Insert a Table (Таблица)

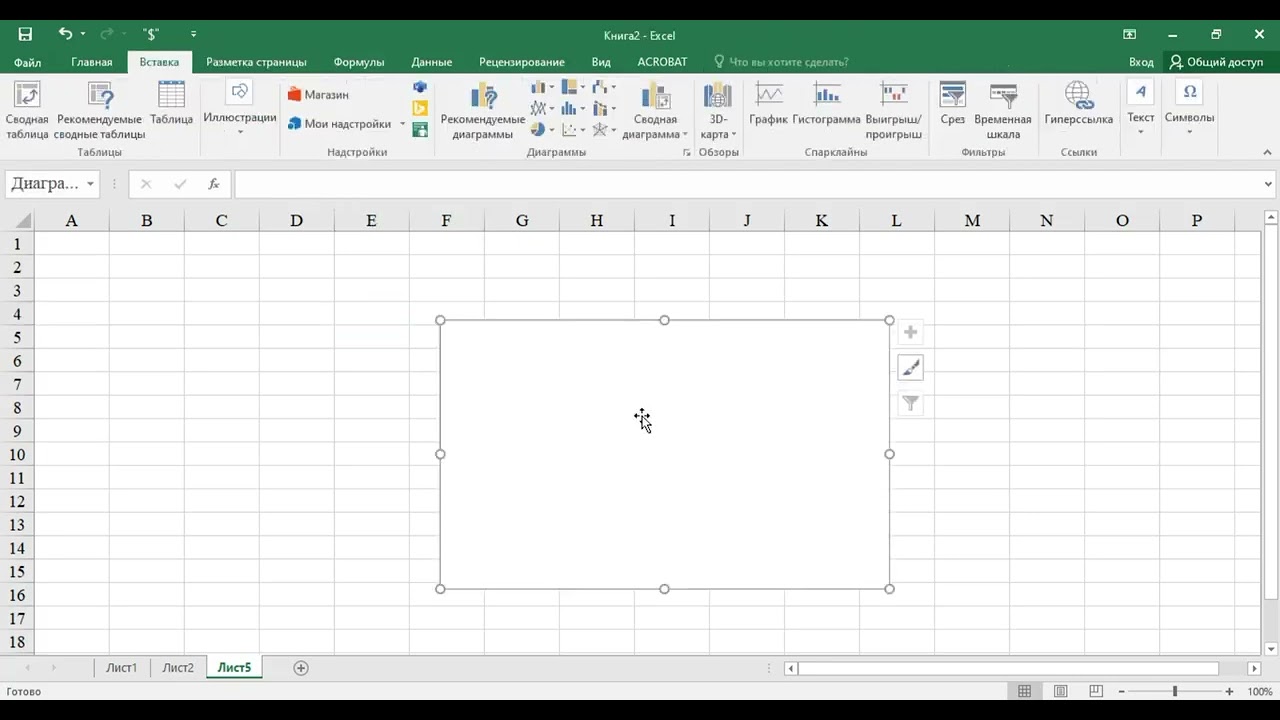point(171,104)
